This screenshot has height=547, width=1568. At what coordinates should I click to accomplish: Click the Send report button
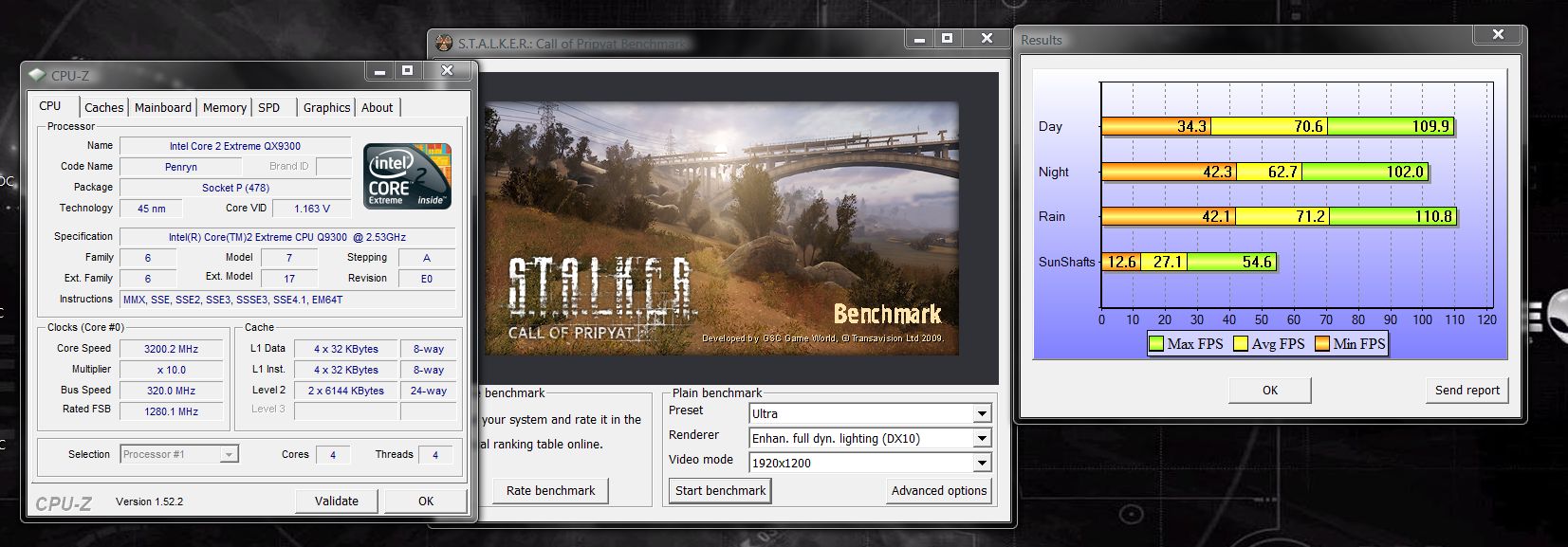(1467, 391)
